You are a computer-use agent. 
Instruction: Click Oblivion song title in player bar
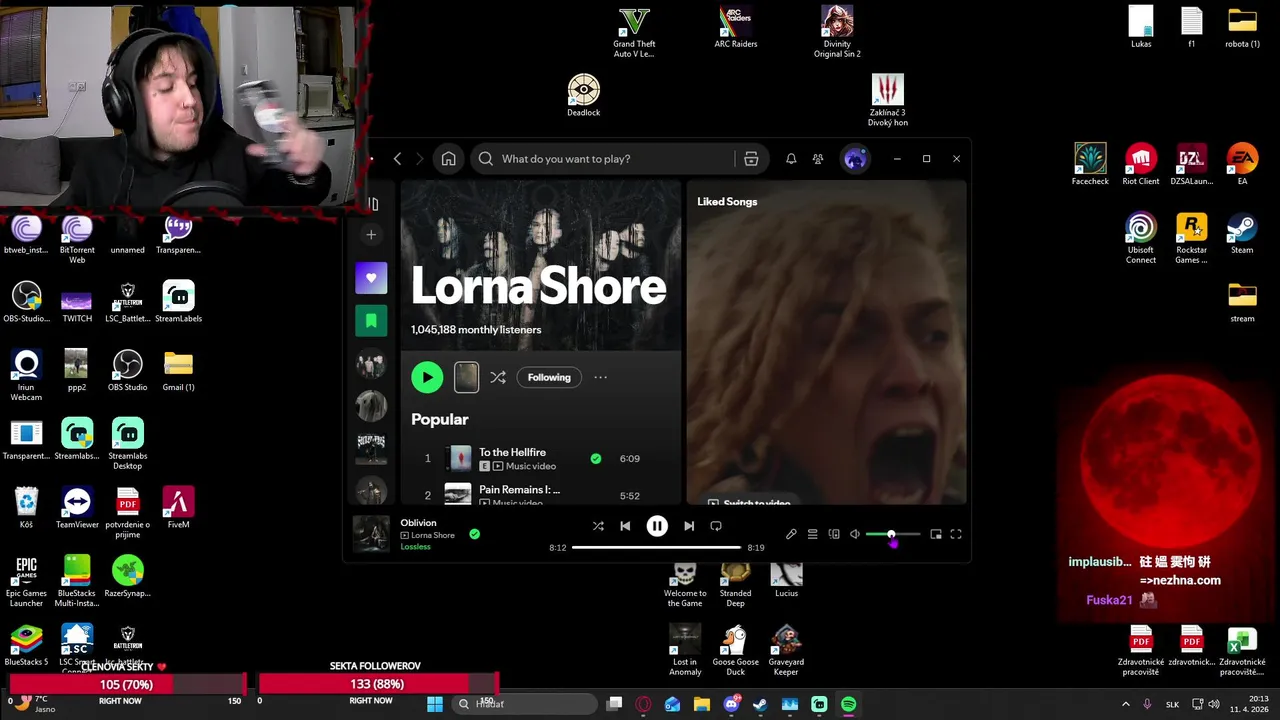[x=418, y=523]
